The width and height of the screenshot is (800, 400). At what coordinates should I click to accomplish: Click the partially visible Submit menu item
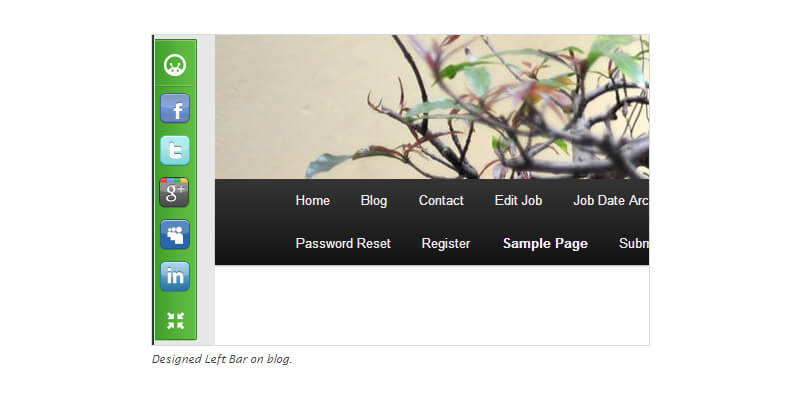point(634,243)
